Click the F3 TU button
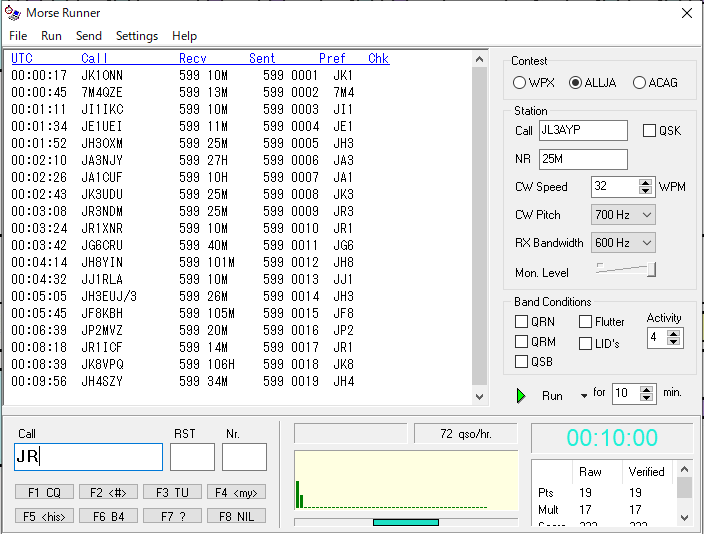 coord(172,492)
